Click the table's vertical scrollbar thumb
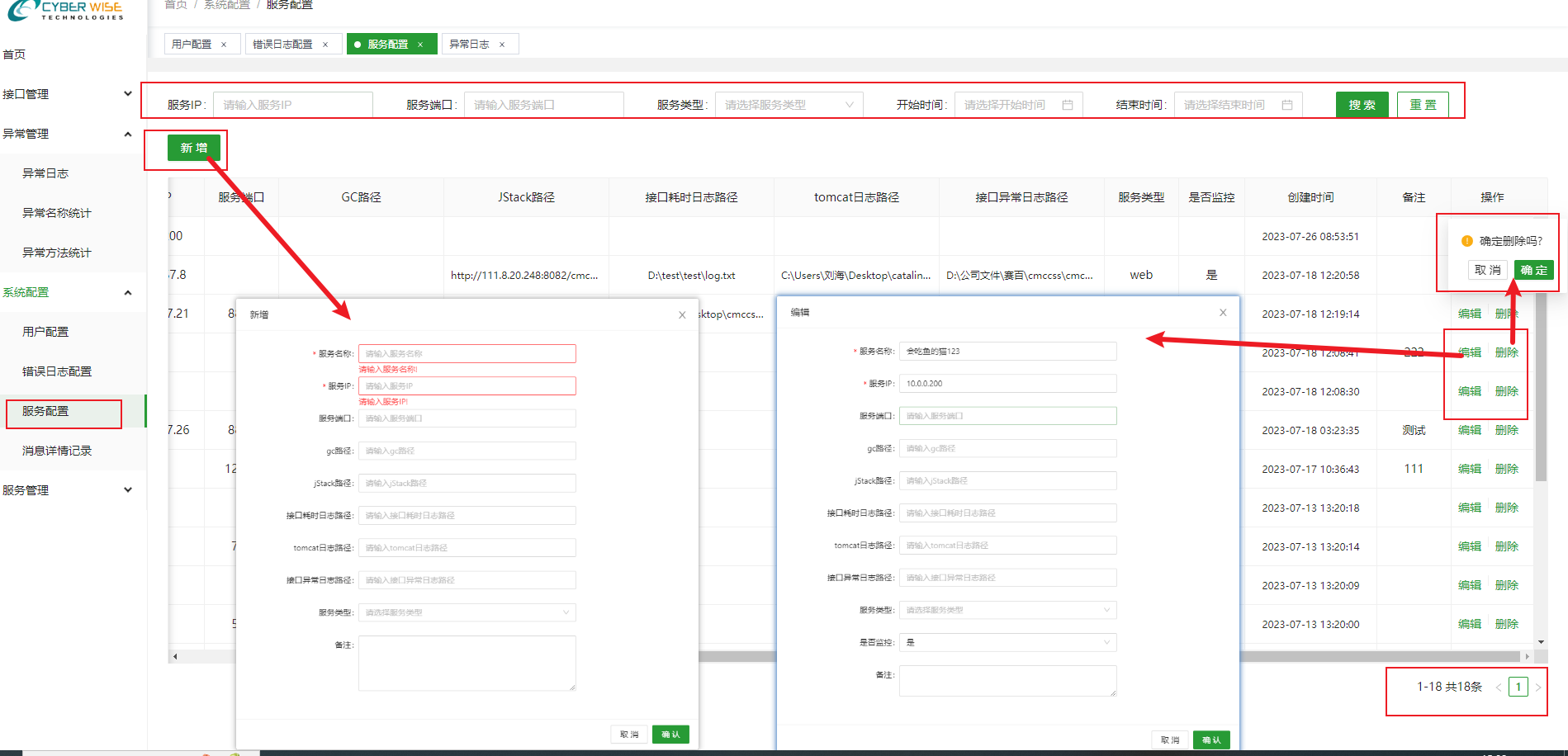Screen dimensions: 1568x756 point(1541,388)
